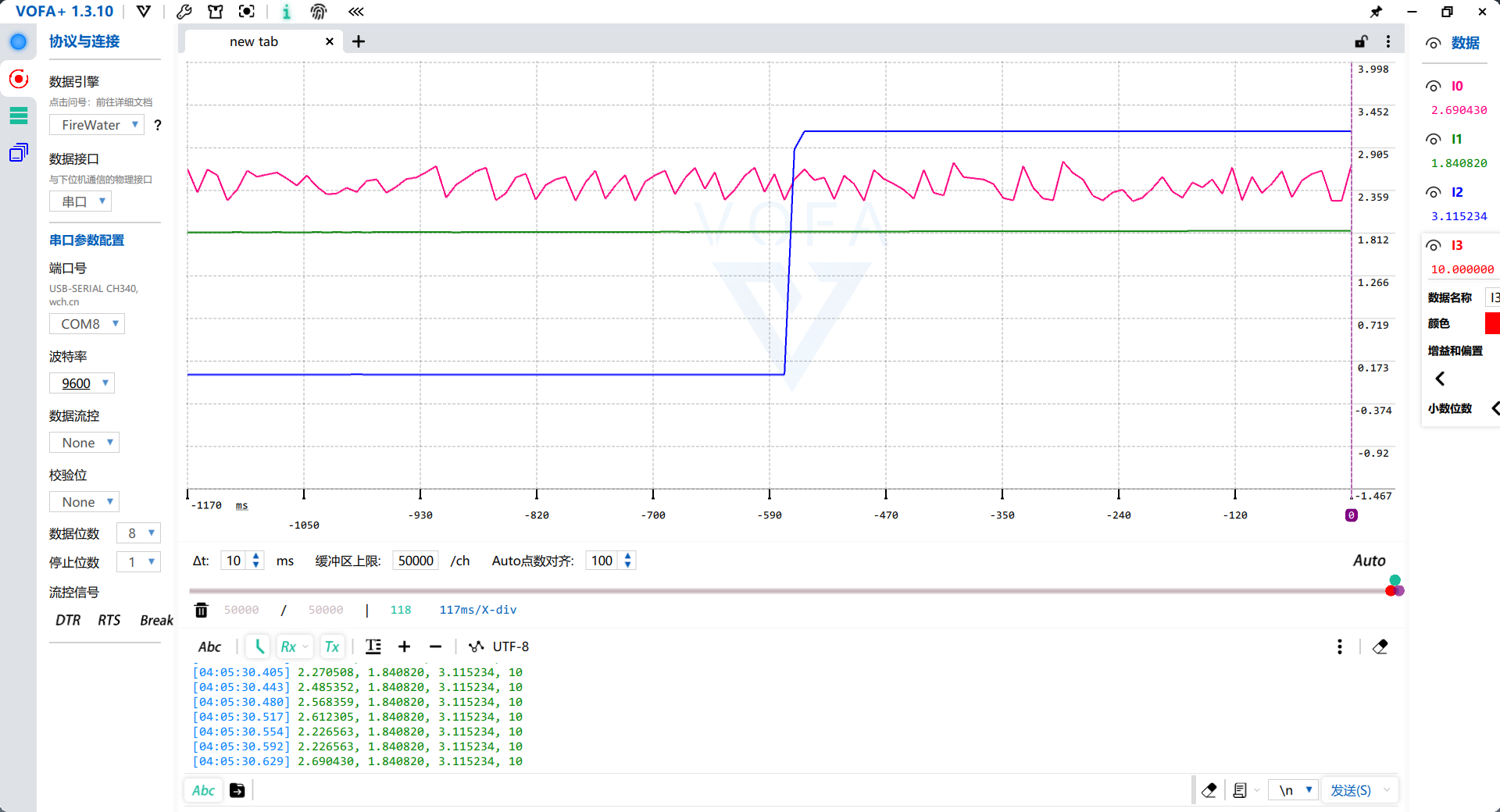Click the purple 0 cursor marker on axis
Viewport: 1500px width, 812px height.
pos(1351,515)
